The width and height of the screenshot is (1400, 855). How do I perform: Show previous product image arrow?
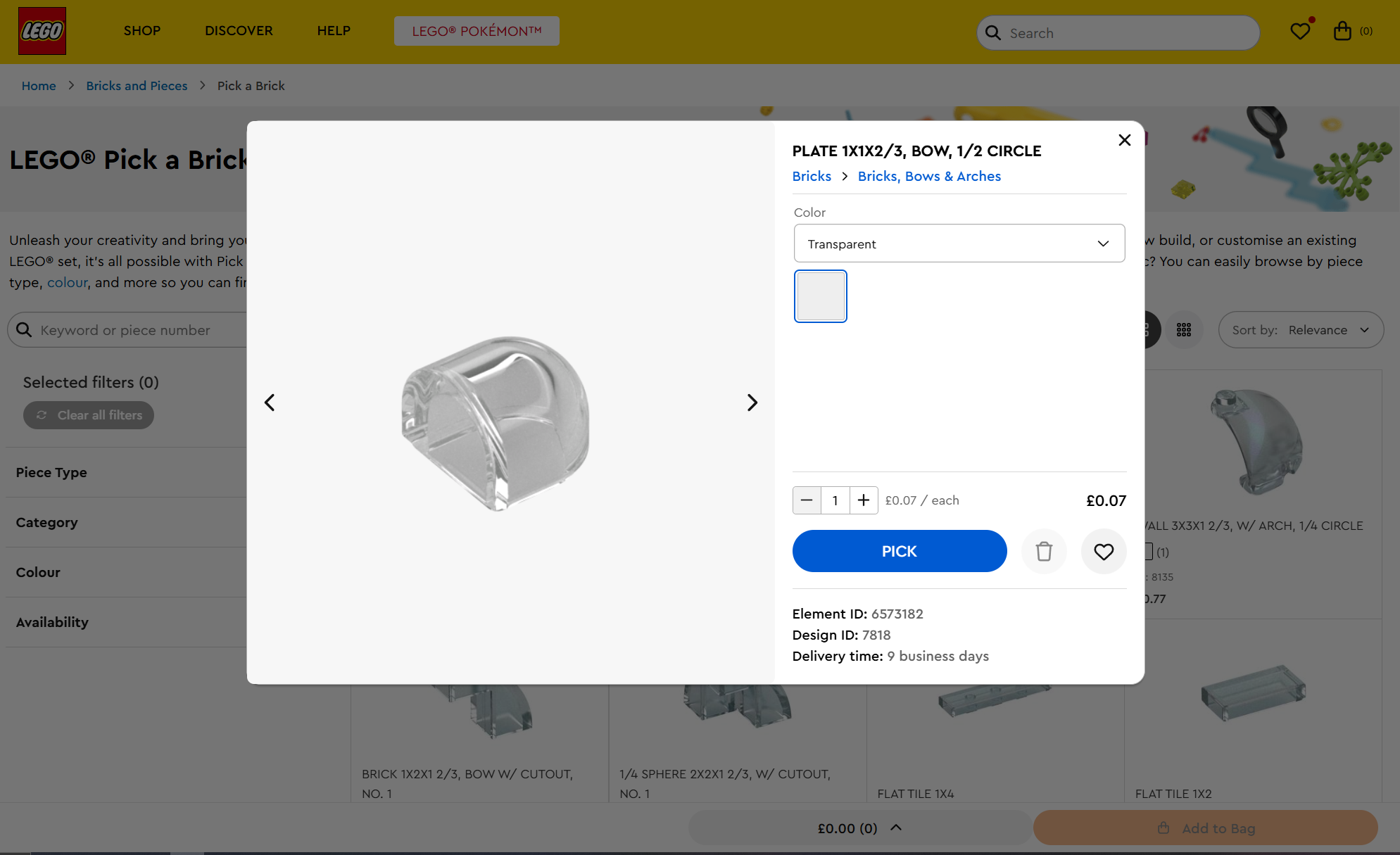click(270, 403)
